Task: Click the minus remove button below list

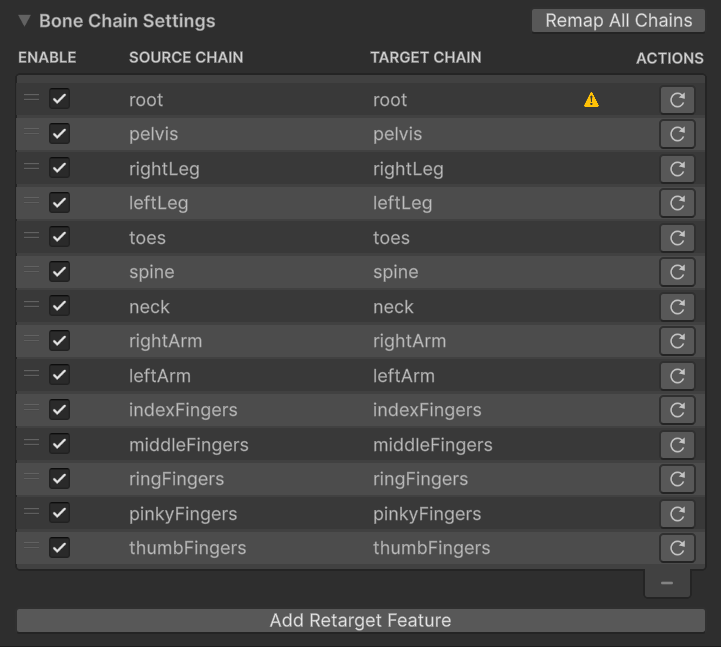Action: point(667,583)
